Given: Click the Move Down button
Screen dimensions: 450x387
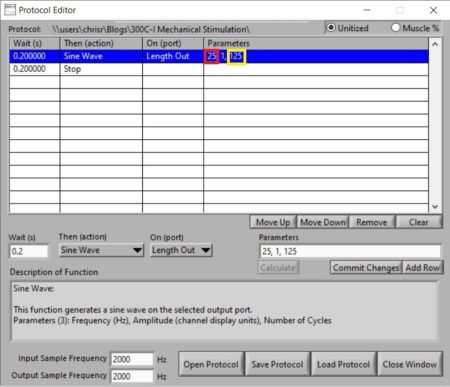Looking at the screenshot, I should coord(322,222).
